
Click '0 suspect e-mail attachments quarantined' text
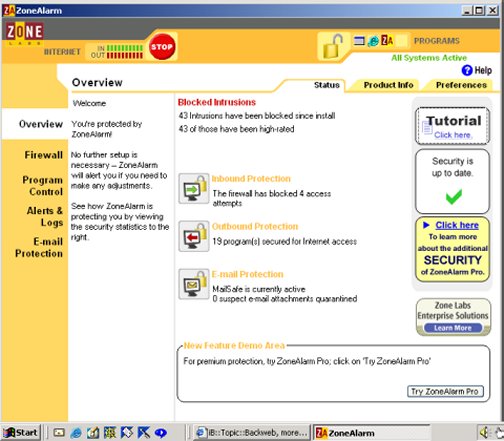[x=285, y=299]
